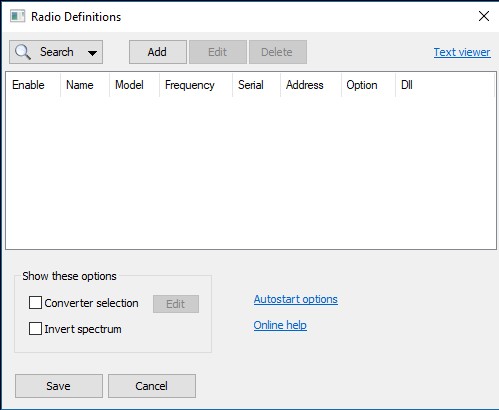Click the Radio Definitions window icon
Viewport: 499px width, 410px height.
[17, 16]
